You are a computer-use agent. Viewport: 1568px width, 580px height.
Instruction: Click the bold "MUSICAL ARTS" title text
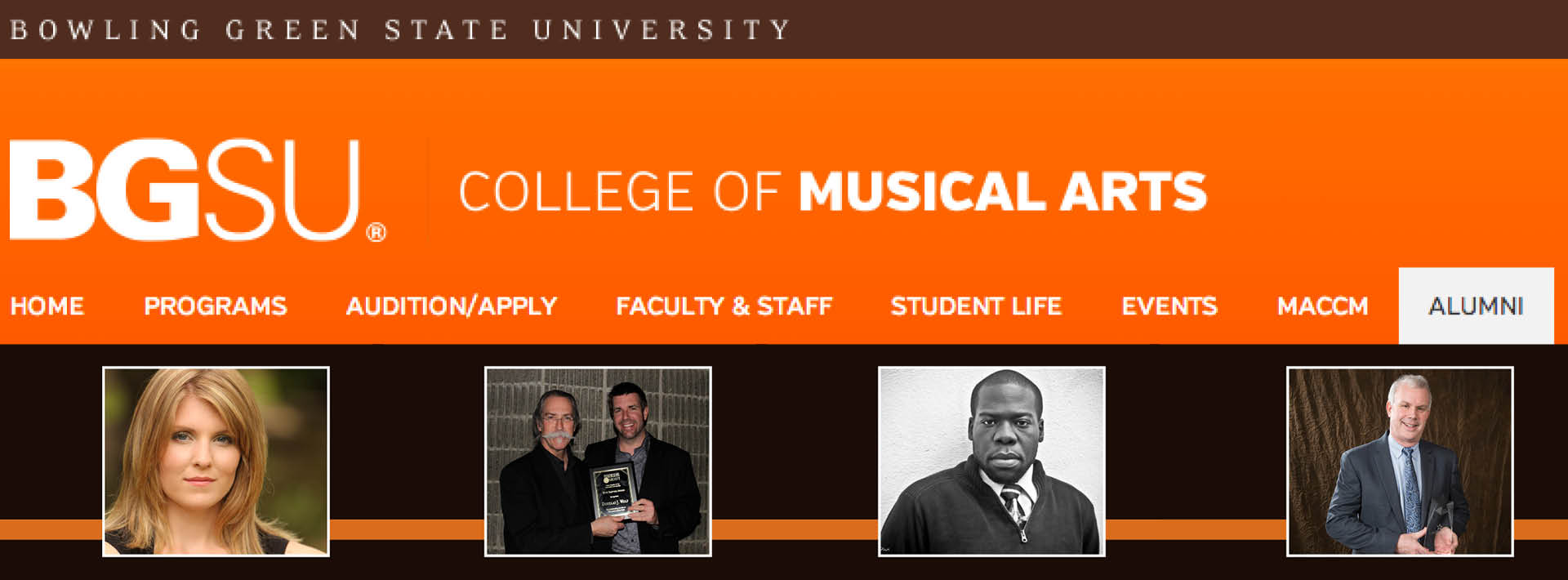click(x=1002, y=192)
